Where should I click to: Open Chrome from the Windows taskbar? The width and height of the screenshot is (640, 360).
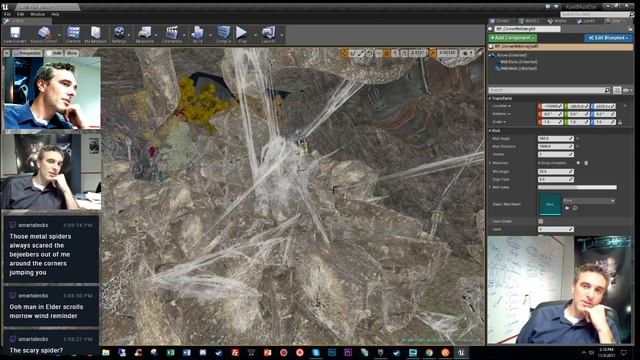[429, 353]
